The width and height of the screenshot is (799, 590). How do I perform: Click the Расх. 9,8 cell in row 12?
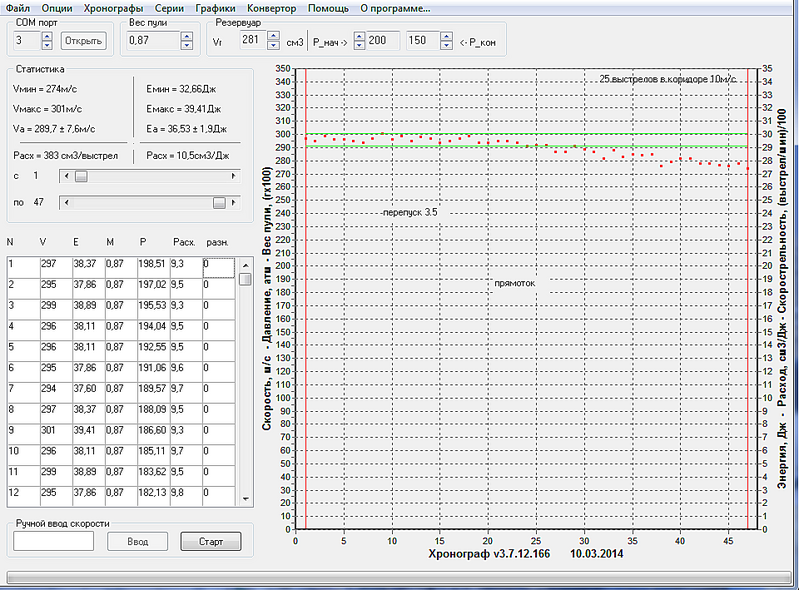pyautogui.click(x=186, y=496)
